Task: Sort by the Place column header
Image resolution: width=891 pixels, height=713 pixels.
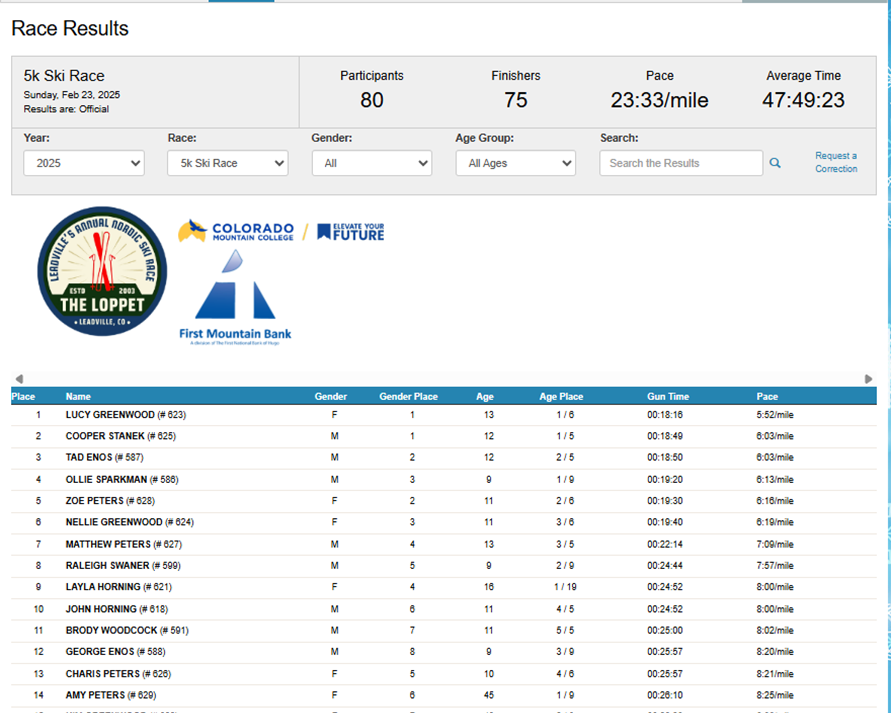Action: point(23,397)
